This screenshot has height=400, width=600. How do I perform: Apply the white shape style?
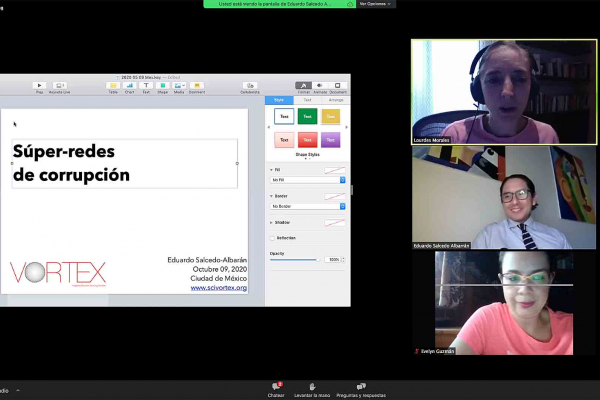[284, 116]
